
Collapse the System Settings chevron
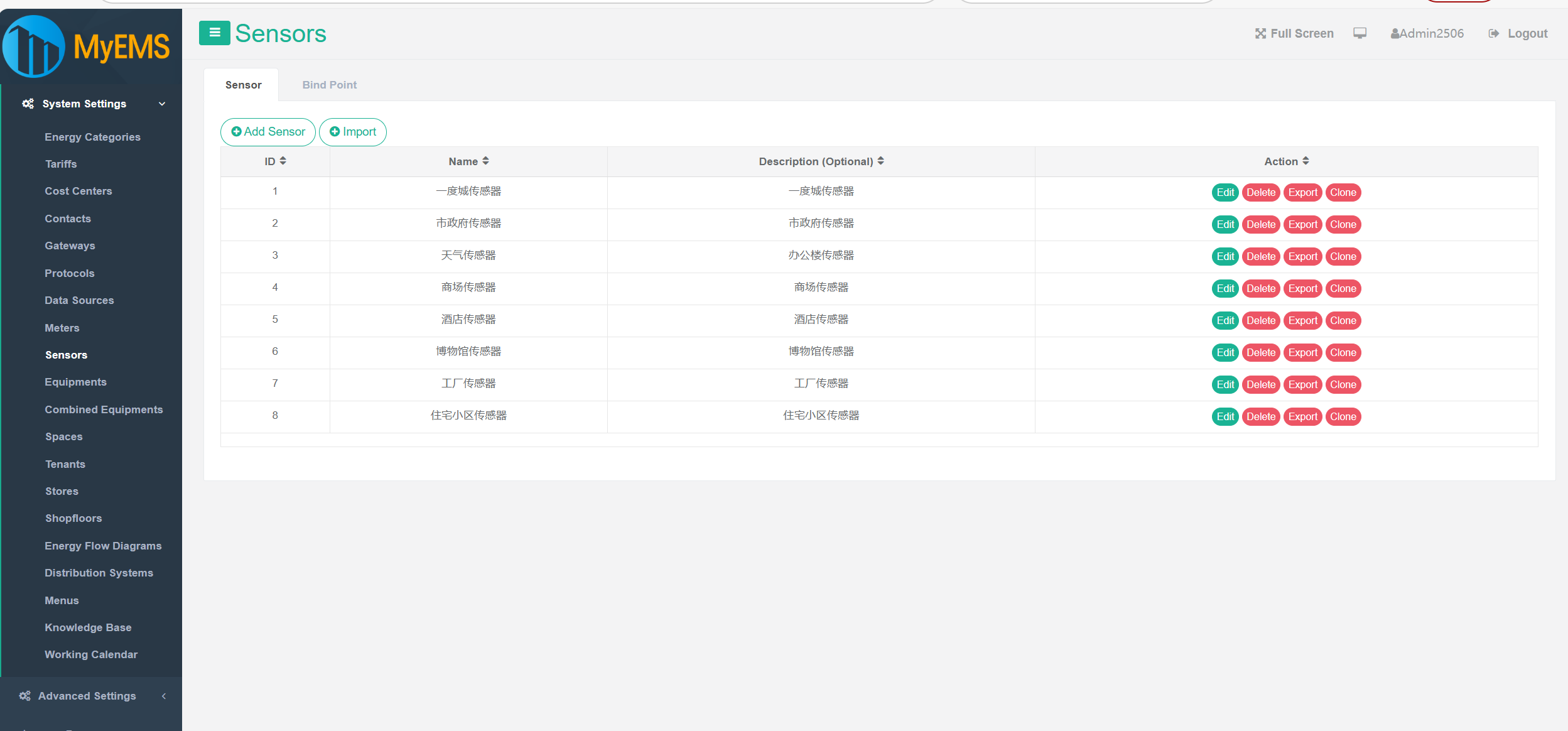(x=162, y=104)
